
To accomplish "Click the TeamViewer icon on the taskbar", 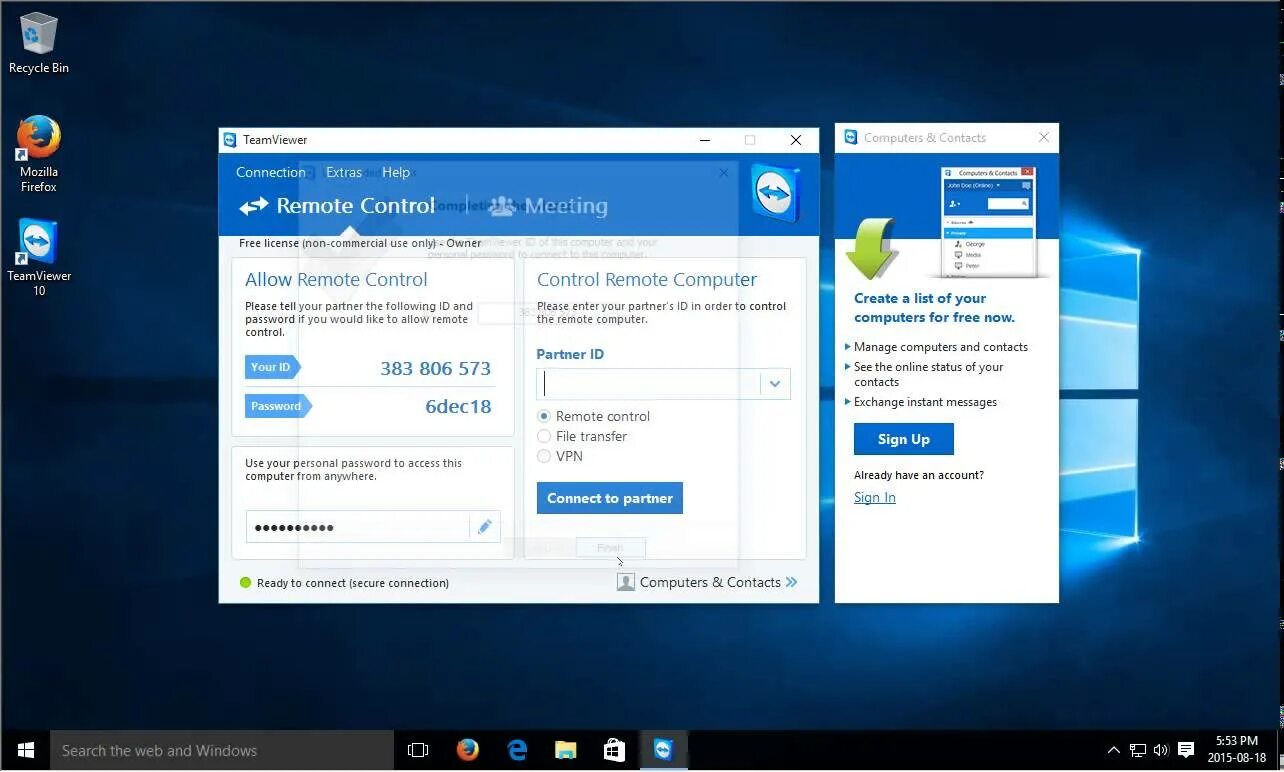I will (x=663, y=749).
